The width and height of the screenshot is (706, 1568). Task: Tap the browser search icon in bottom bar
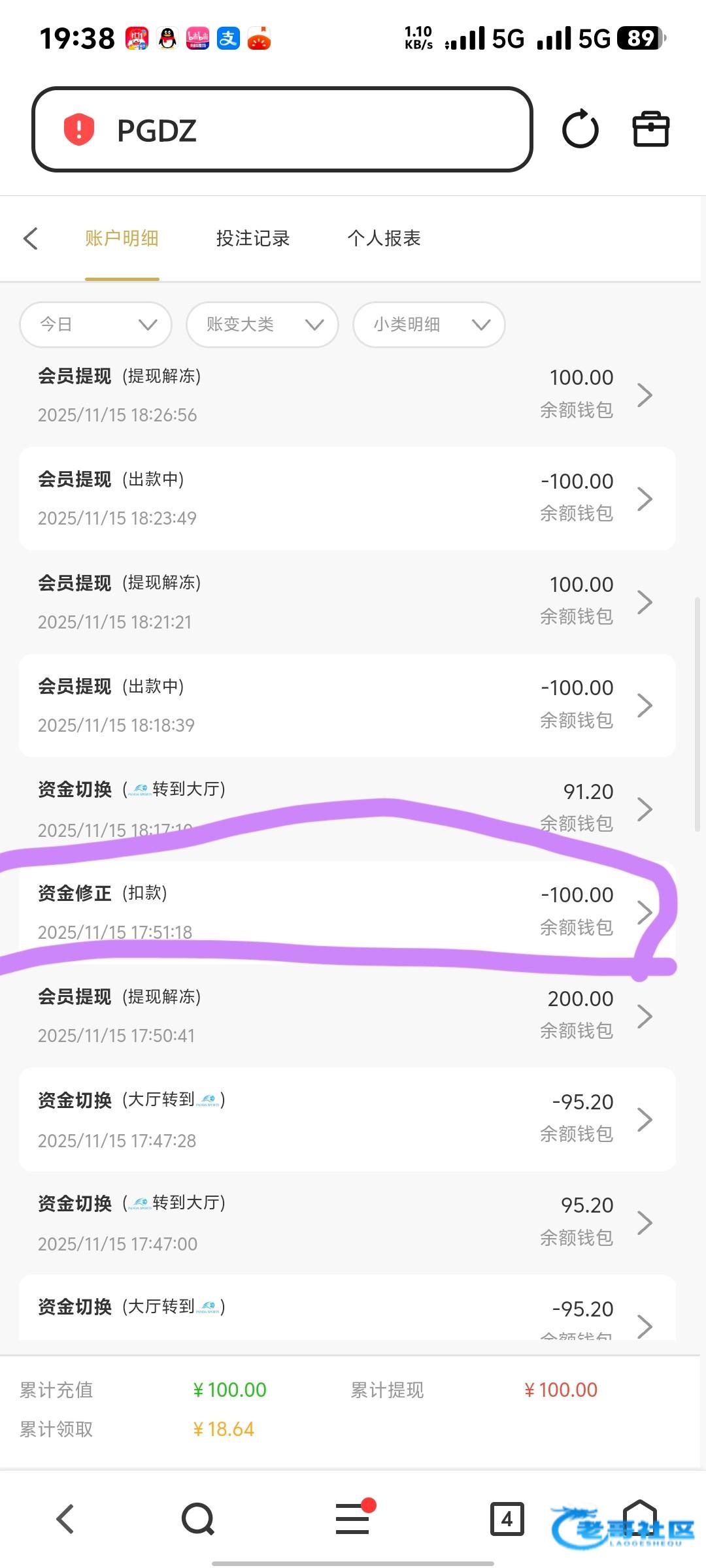pos(198,1518)
